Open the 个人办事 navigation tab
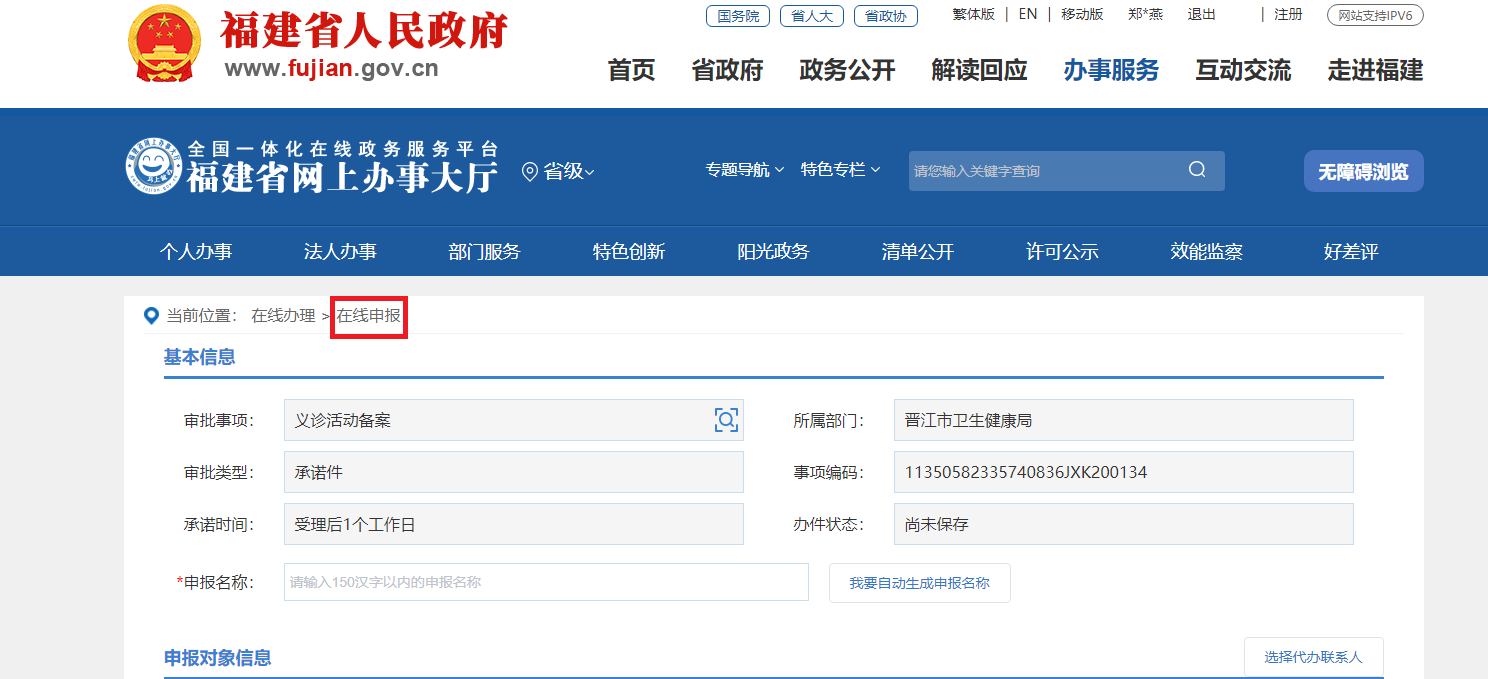Image resolution: width=1488 pixels, height=679 pixels. point(196,252)
